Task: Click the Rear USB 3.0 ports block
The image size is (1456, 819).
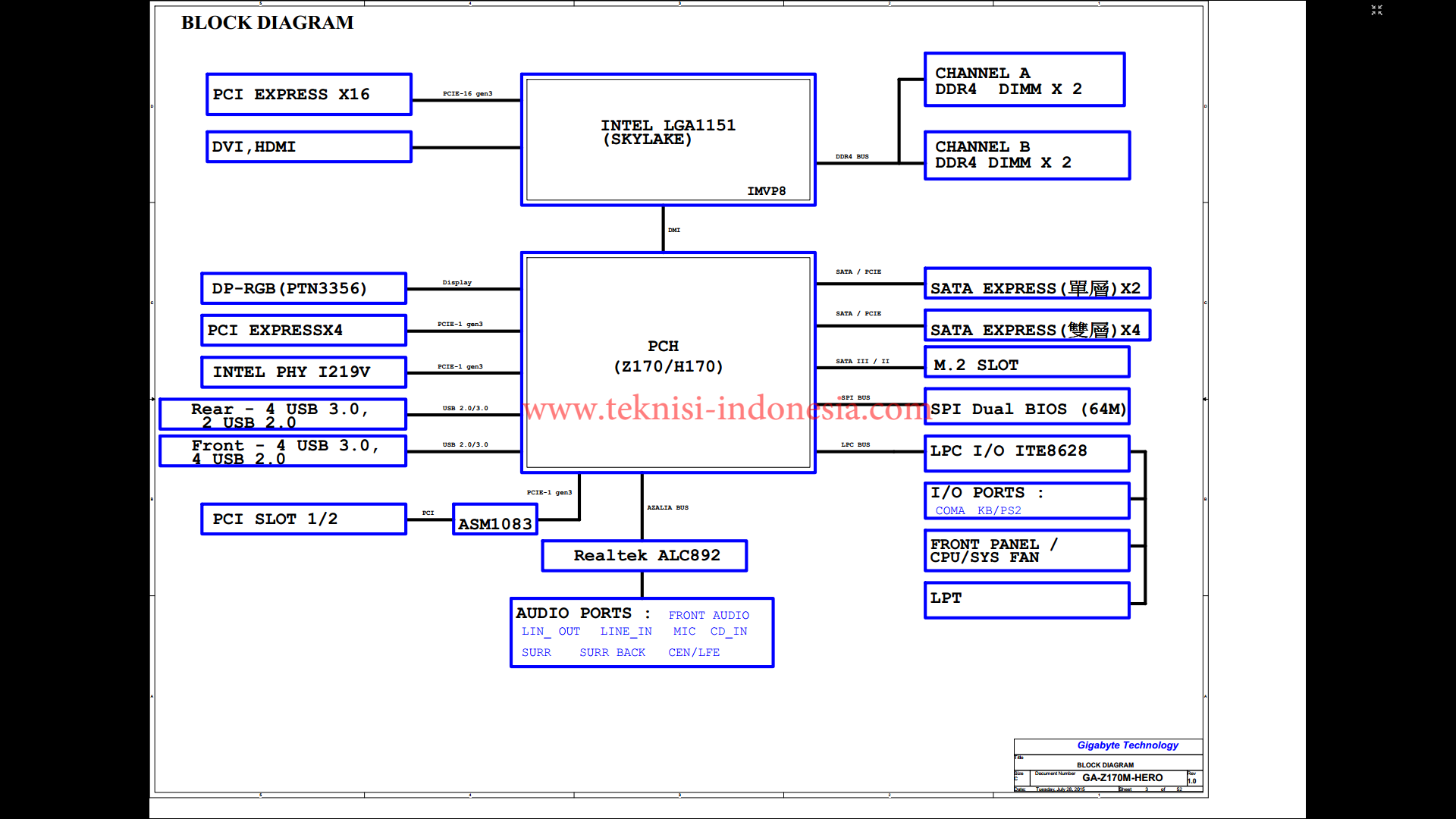Action: 283,415
